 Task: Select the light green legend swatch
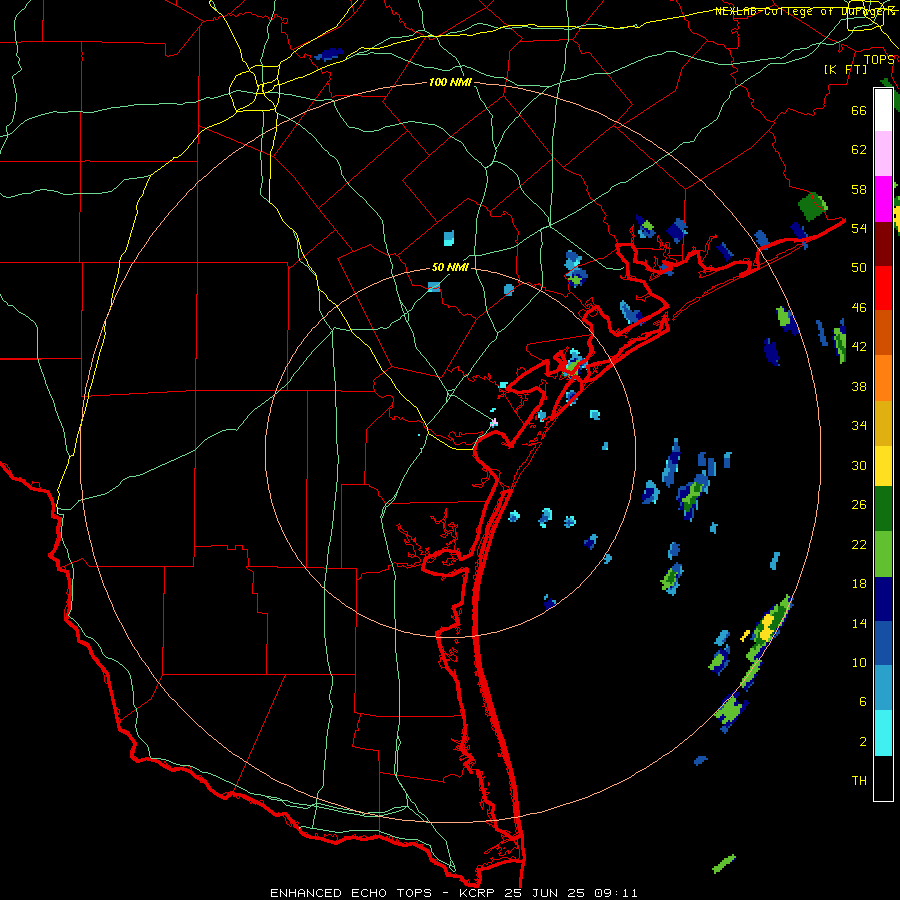[x=883, y=554]
